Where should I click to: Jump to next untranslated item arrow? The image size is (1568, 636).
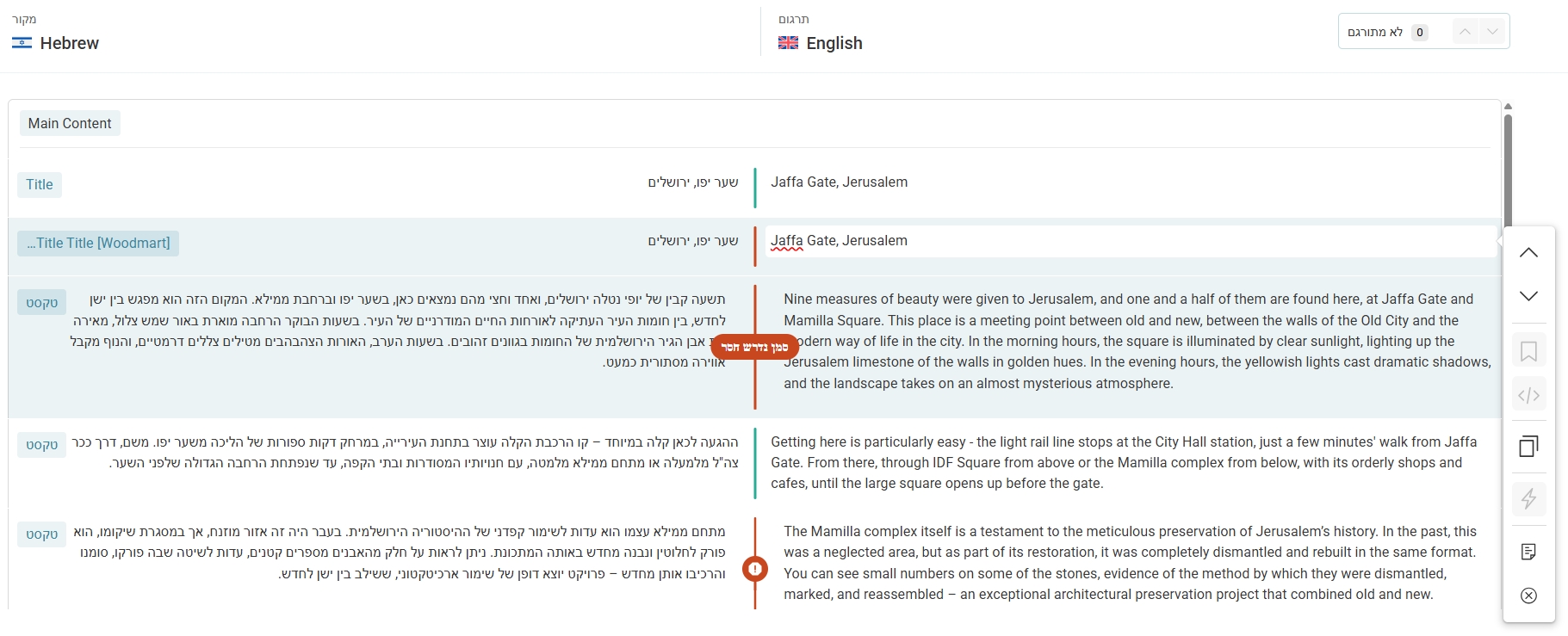(1493, 32)
